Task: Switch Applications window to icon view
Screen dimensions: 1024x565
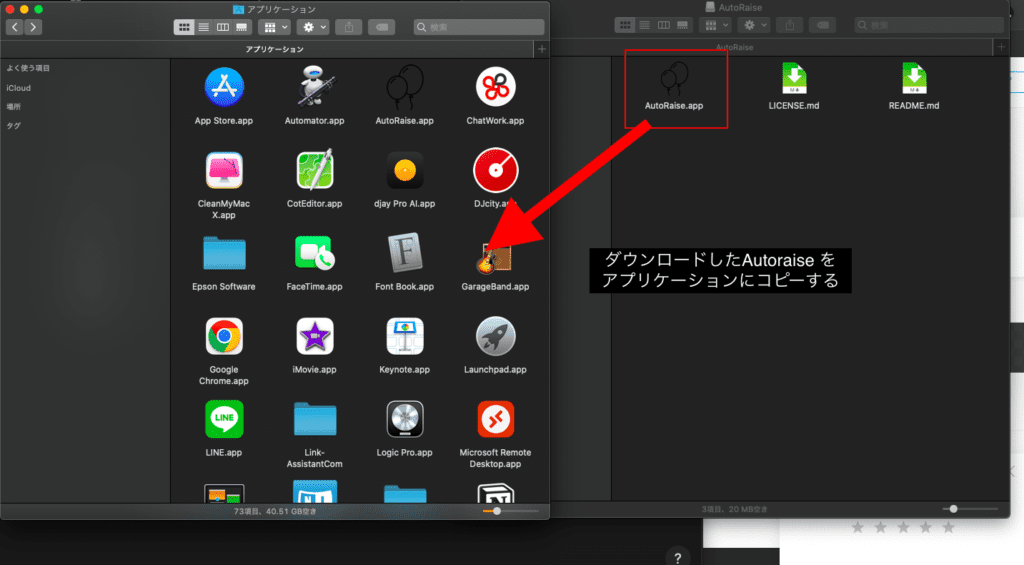Action: coord(184,27)
